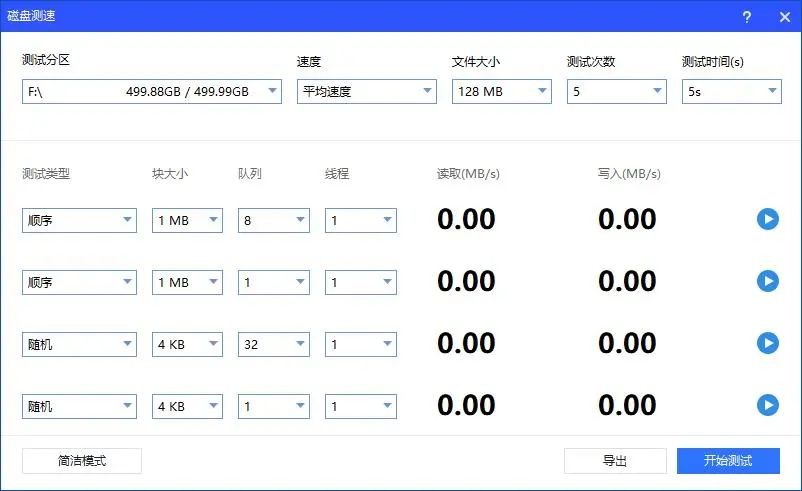Open third row 随机 test type dropdown
This screenshot has height=491, width=802.
pos(79,345)
